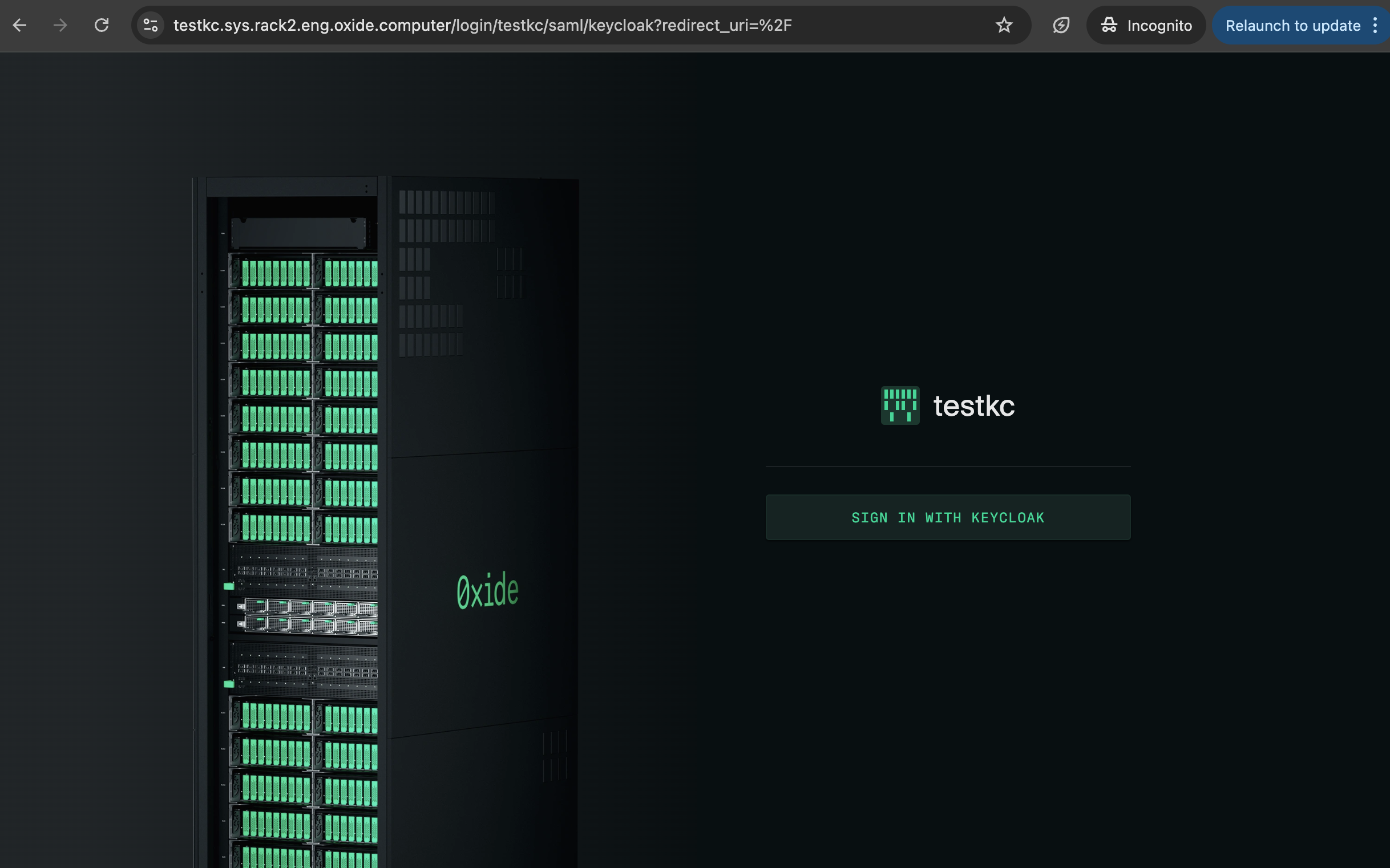Click the dark blank panel atop the rack
Screen dimensions: 1390x868
click(x=297, y=233)
